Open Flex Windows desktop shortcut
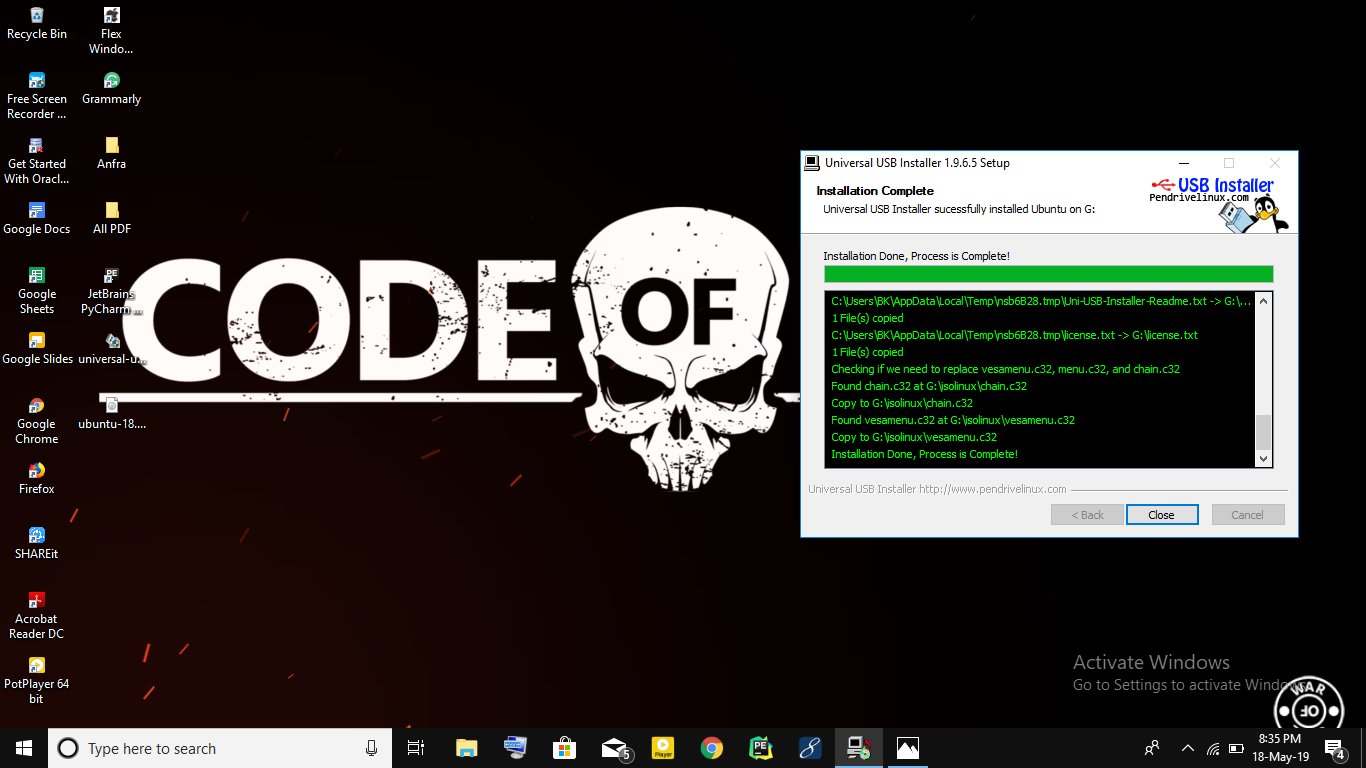This screenshot has width=1366, height=768. [111, 30]
